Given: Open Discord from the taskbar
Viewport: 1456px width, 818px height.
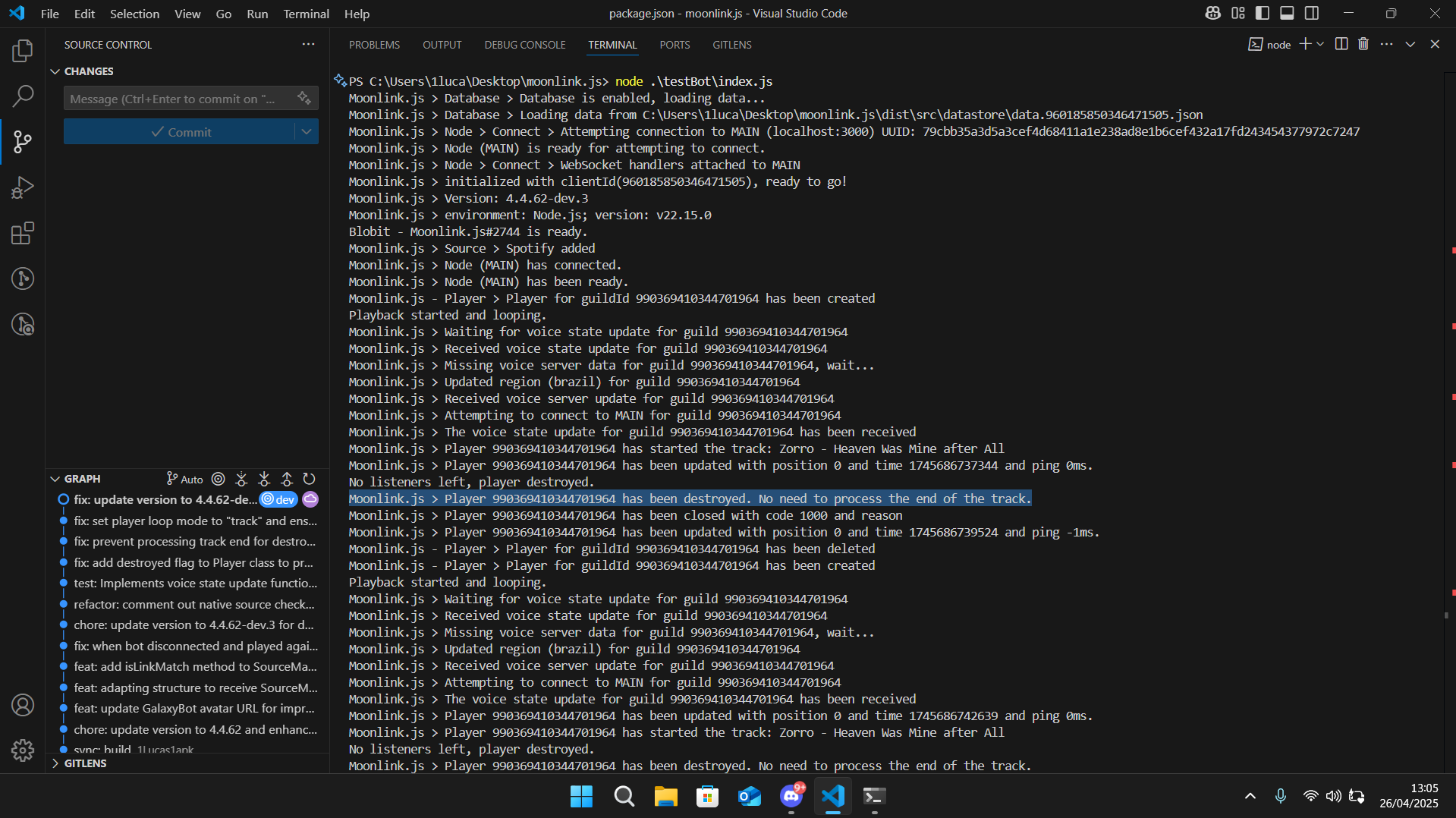Looking at the screenshot, I should pyautogui.click(x=791, y=796).
